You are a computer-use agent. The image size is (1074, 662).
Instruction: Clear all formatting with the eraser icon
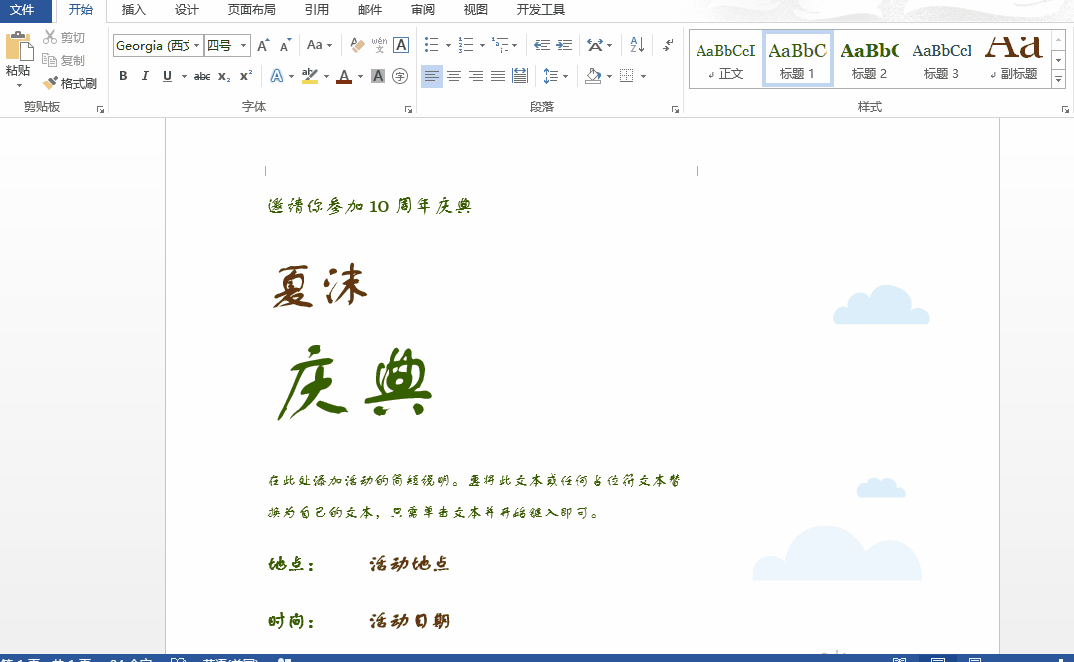point(357,45)
